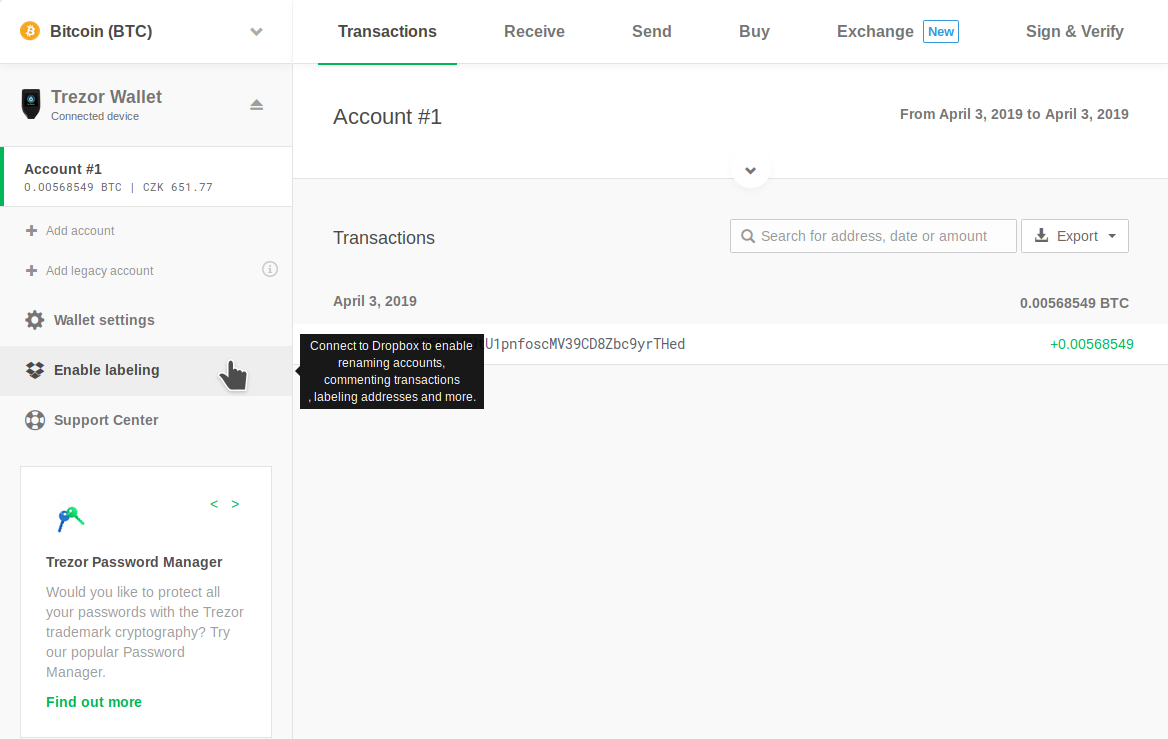Image resolution: width=1168 pixels, height=739 pixels.
Task: Click Enable labeling text
Action: [x=107, y=370]
